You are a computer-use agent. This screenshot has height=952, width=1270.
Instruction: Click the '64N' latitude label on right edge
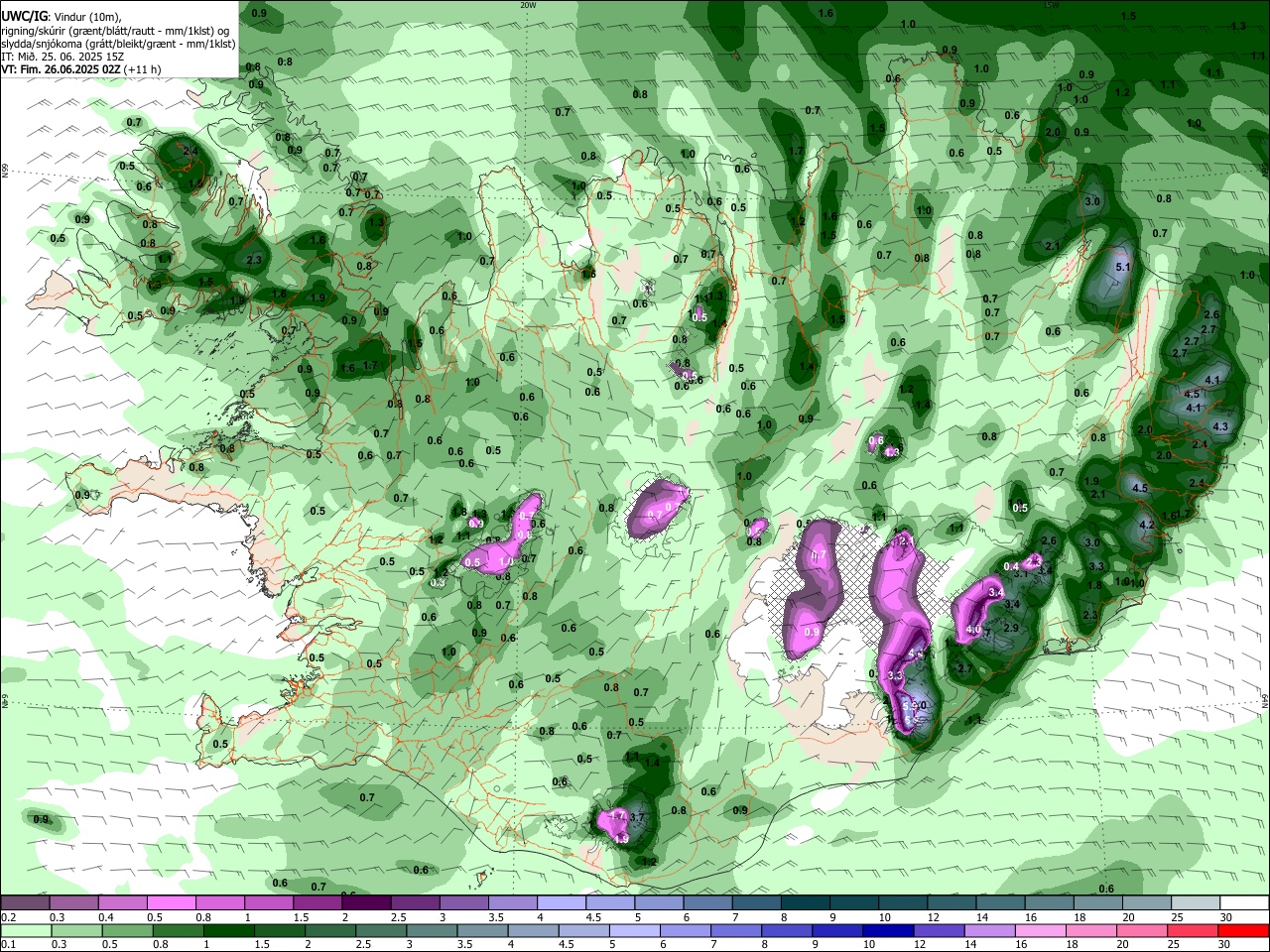(x=1265, y=700)
